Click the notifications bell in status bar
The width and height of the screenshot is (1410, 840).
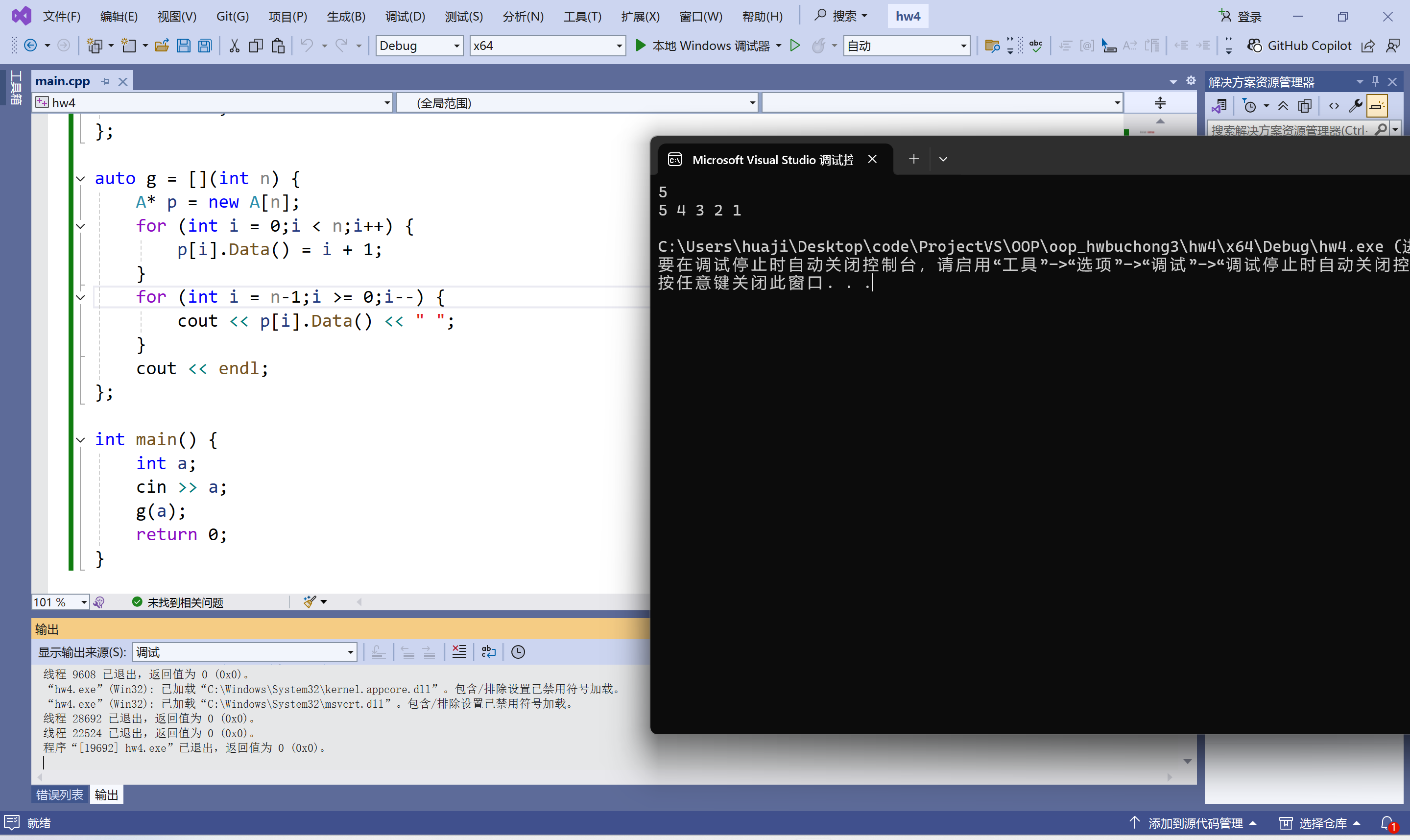point(1387,823)
